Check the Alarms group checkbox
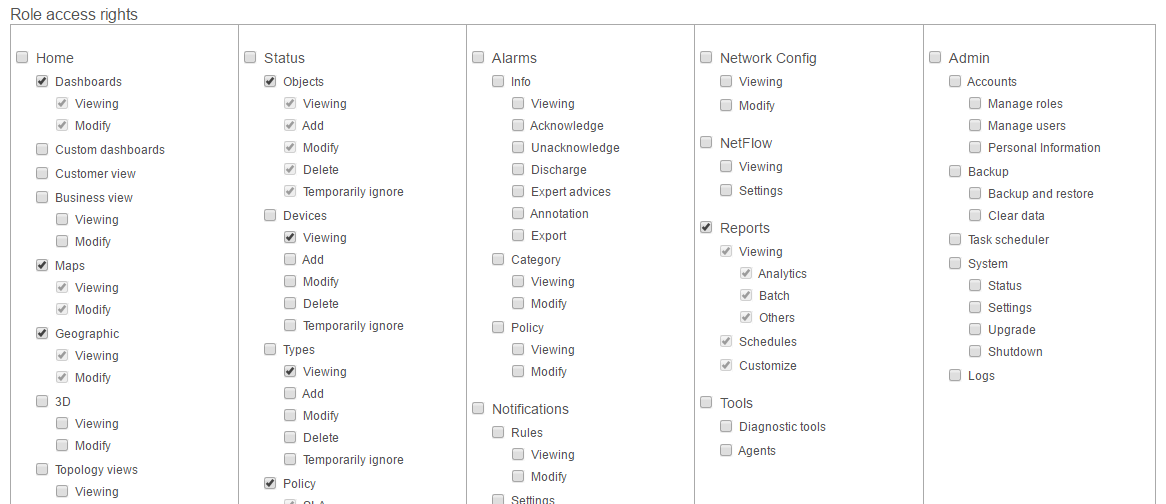Screen dimensions: 1166x504 [478, 57]
